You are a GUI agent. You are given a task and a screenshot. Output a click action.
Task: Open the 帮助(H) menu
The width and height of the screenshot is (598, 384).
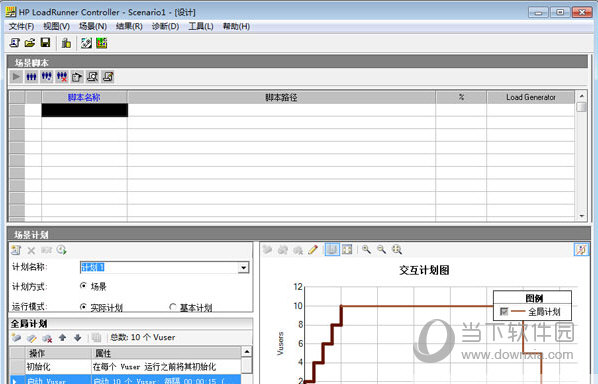(236, 26)
